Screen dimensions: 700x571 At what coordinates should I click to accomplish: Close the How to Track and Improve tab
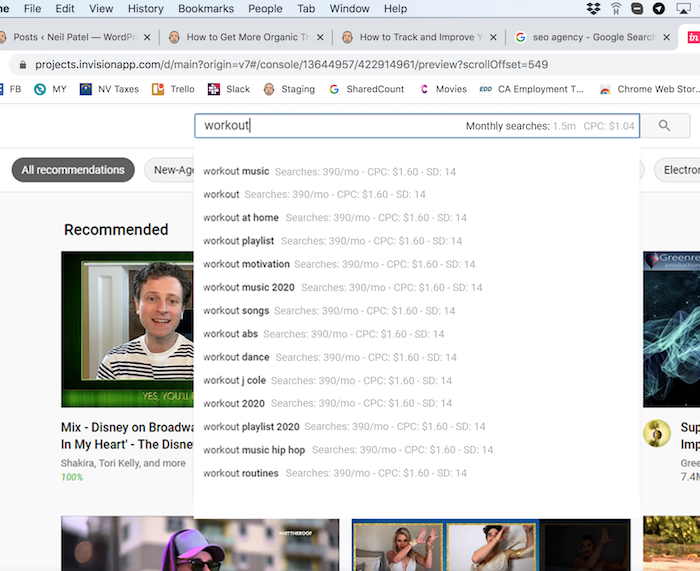tap(493, 38)
